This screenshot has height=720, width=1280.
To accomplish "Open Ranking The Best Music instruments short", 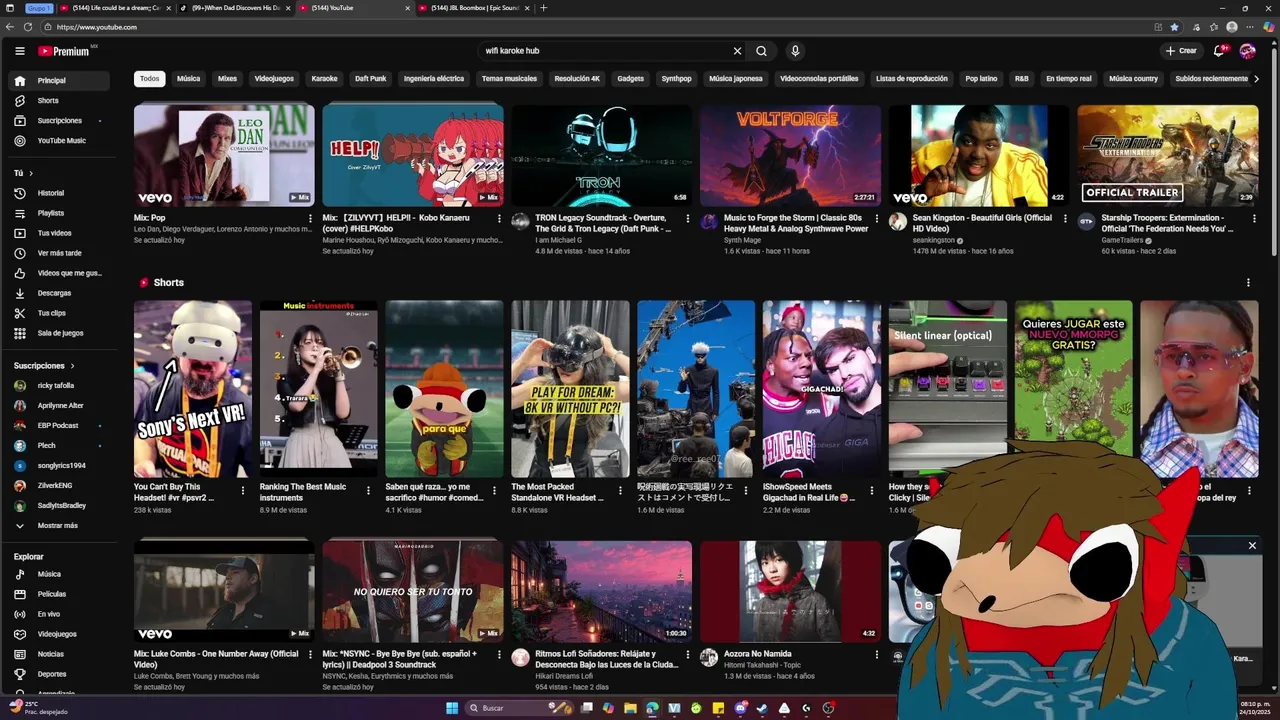I will point(318,389).
